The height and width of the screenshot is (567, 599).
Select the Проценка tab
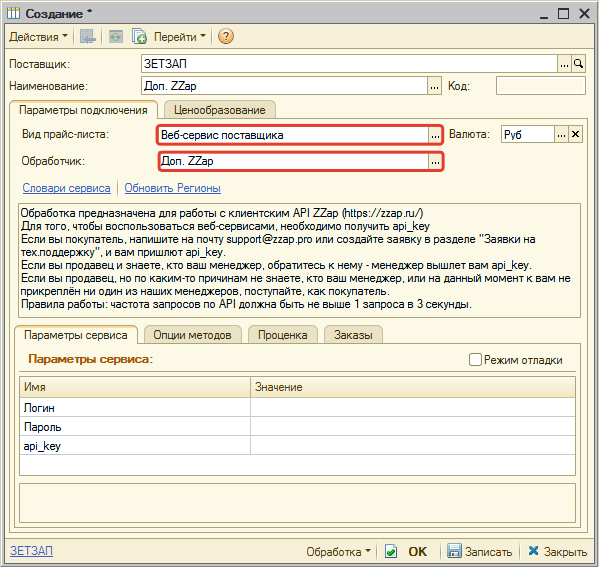click(x=283, y=335)
